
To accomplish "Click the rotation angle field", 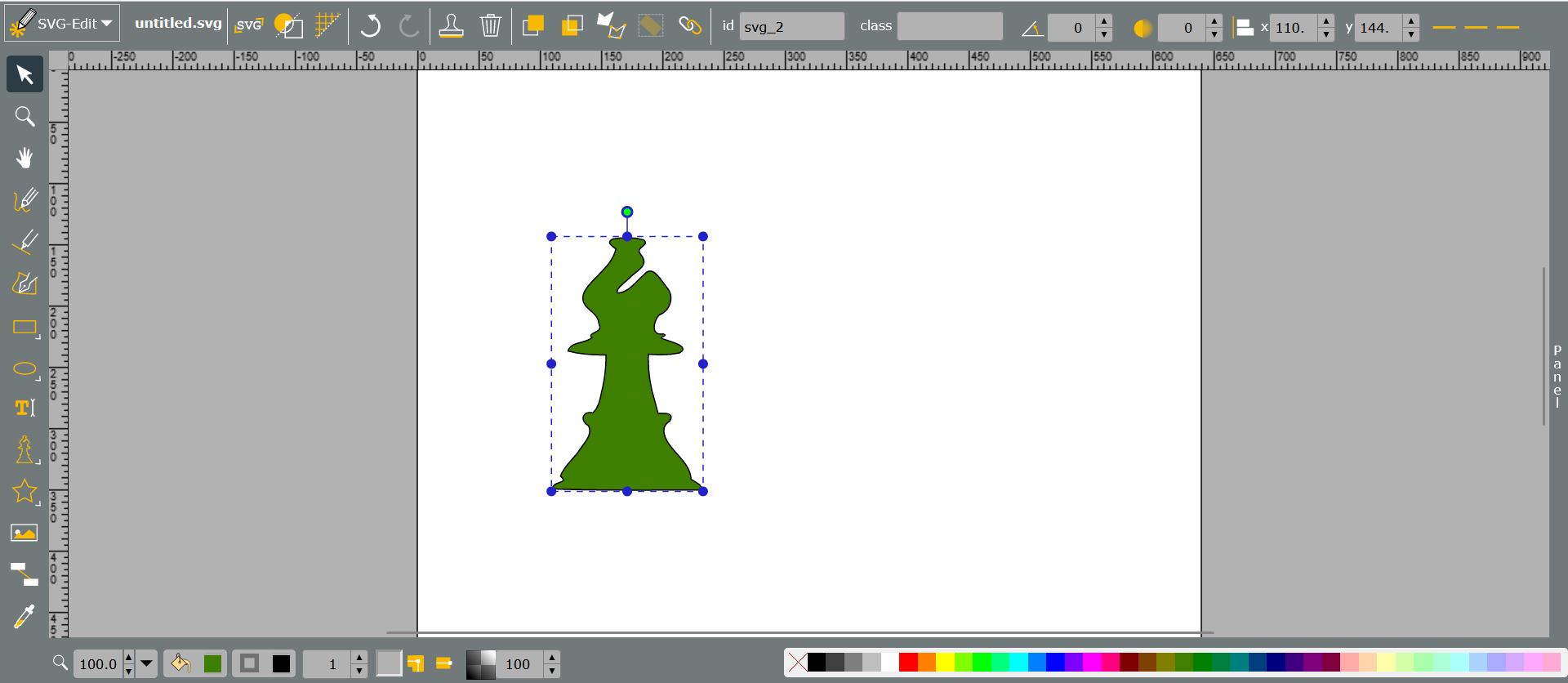I will point(1071,28).
